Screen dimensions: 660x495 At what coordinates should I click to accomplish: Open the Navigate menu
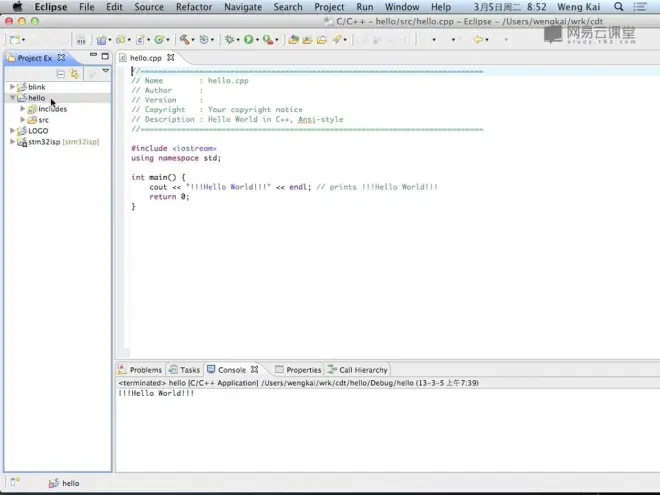click(x=243, y=7)
